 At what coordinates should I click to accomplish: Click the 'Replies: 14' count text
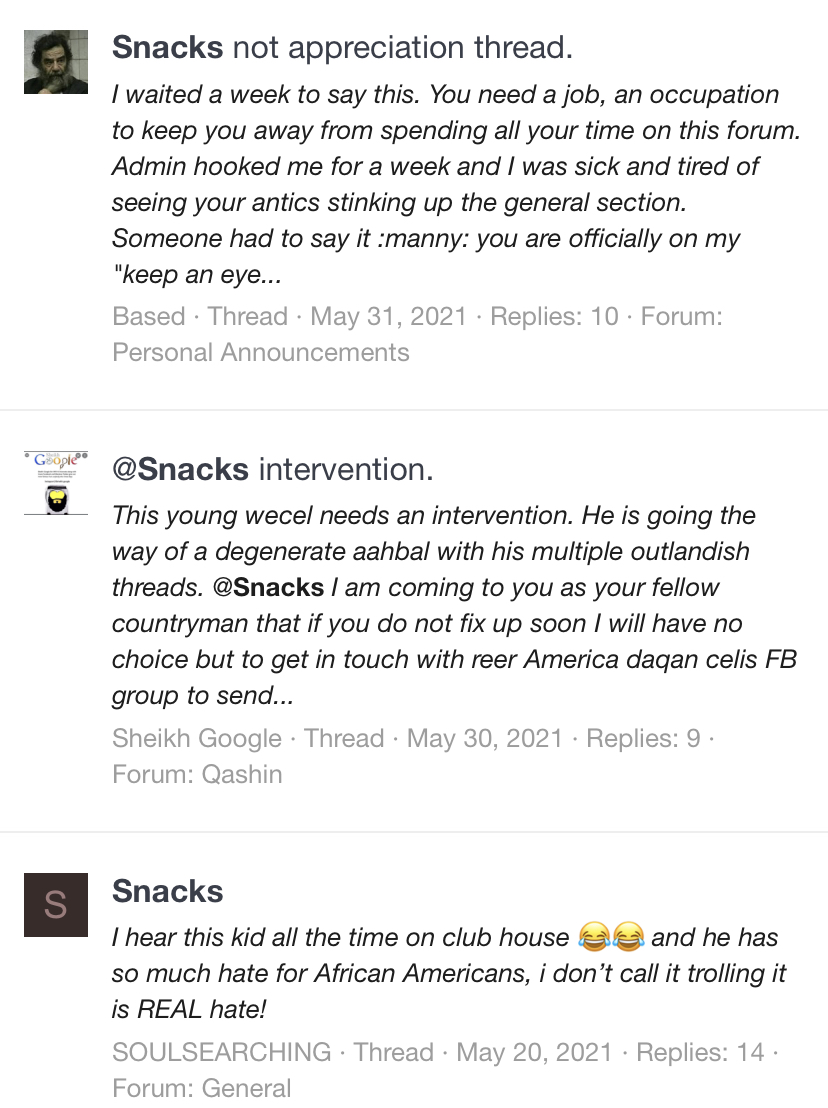pos(700,1052)
